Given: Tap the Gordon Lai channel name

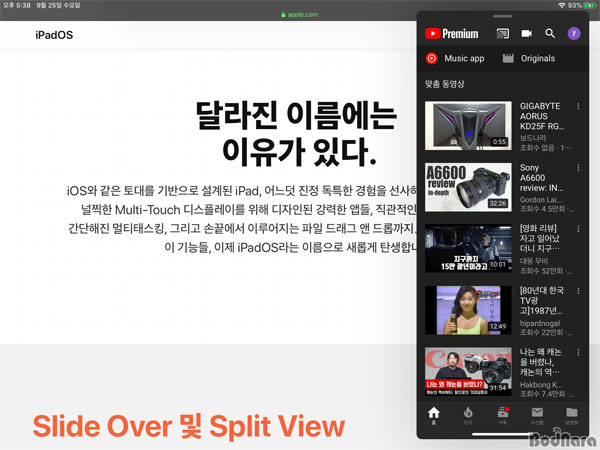Looking at the screenshot, I should point(540,199).
